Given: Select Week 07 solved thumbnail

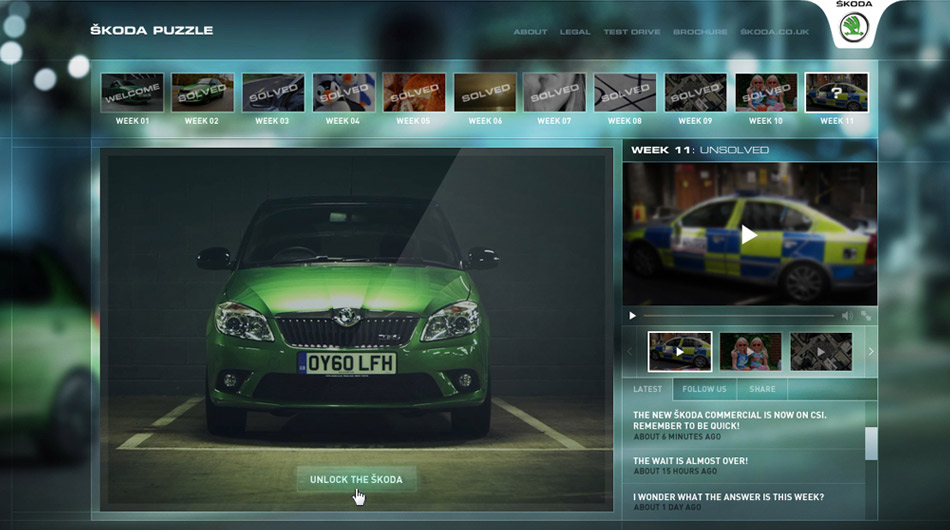Looking at the screenshot, I should click(554, 93).
